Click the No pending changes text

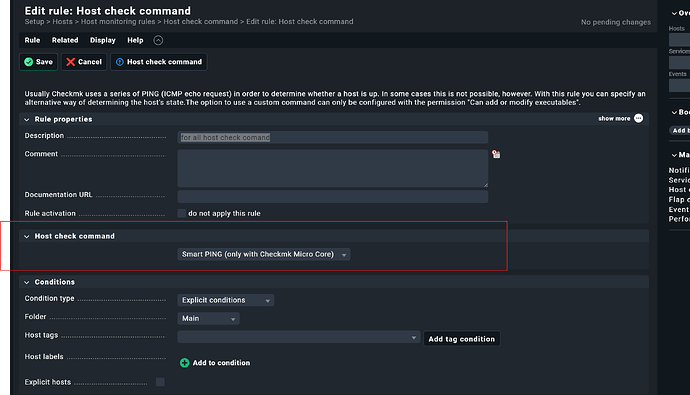[616, 22]
